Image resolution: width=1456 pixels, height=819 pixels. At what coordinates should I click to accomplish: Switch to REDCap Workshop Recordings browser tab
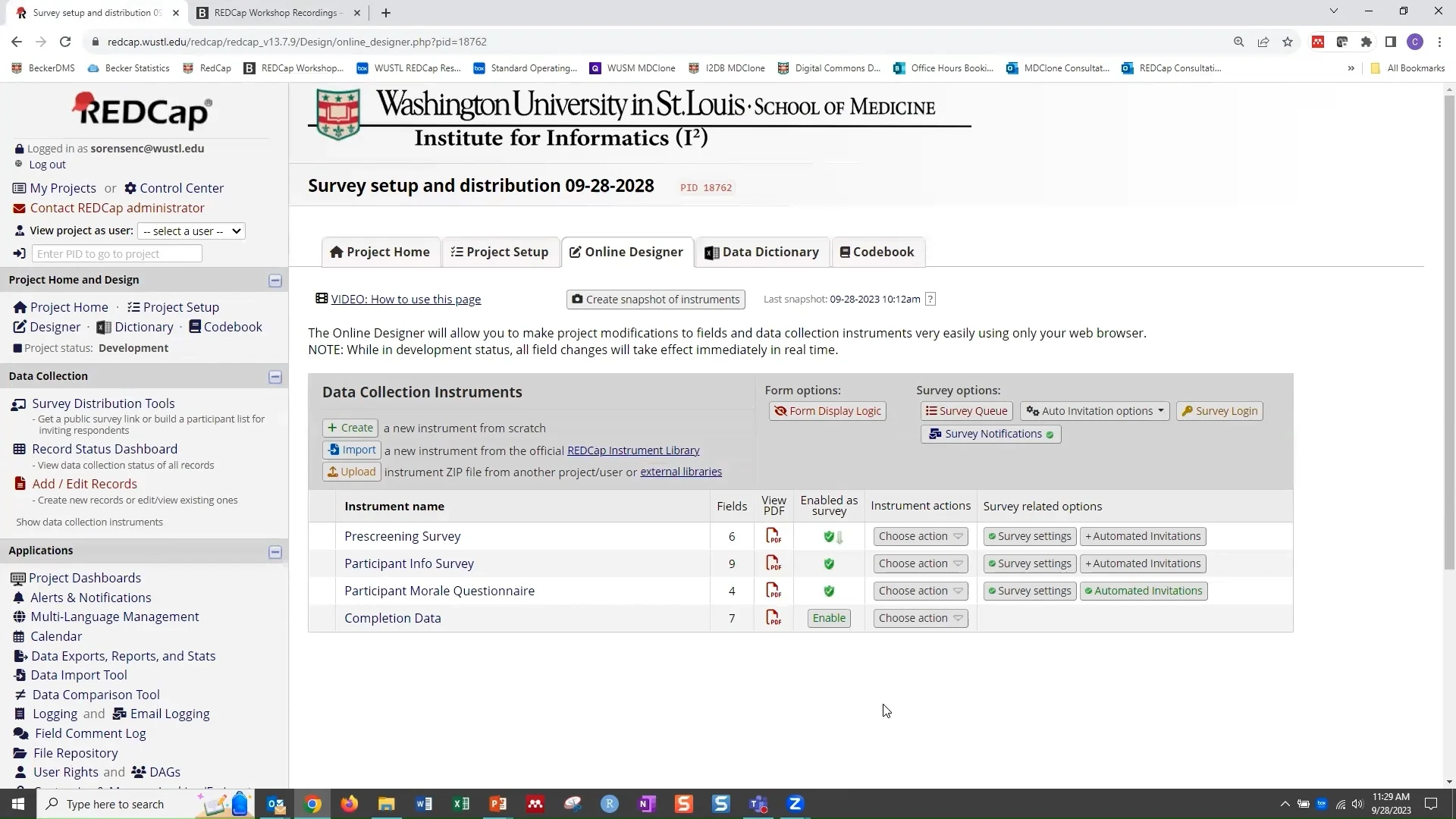(x=276, y=13)
